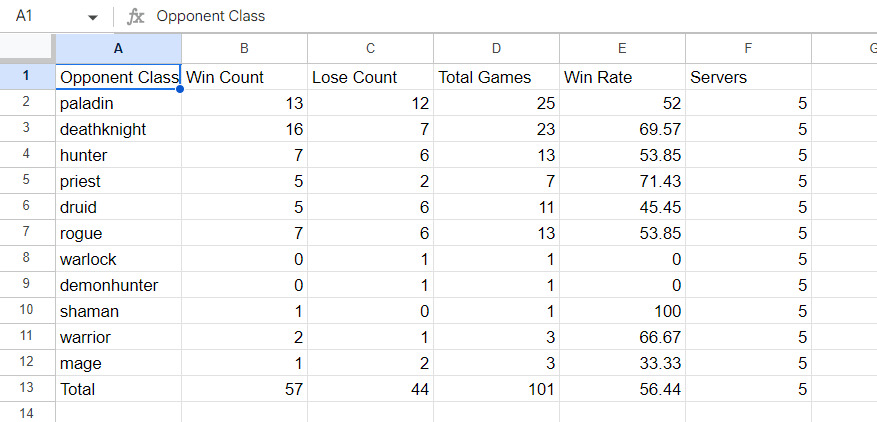This screenshot has width=877, height=422.
Task: Select row 13 header
Action: [27, 388]
